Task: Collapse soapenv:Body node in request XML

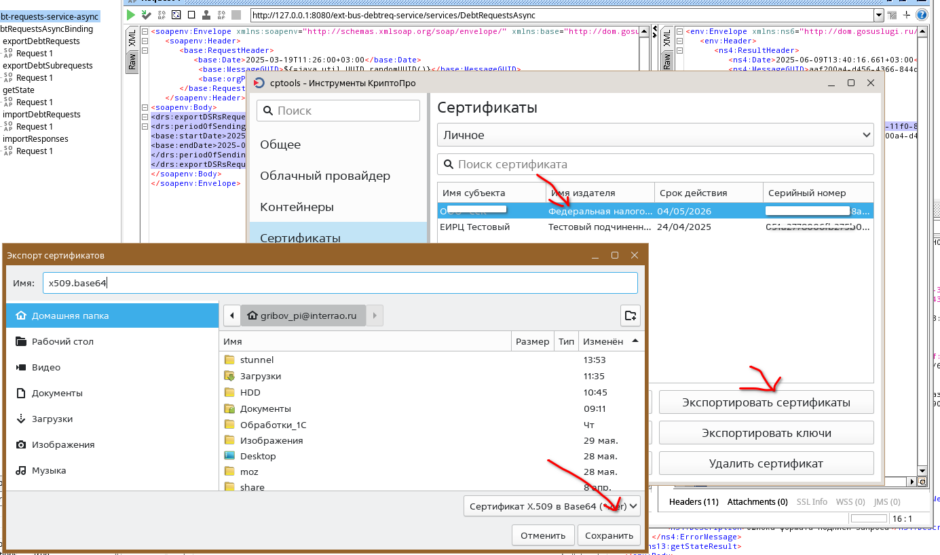Action: tap(145, 107)
